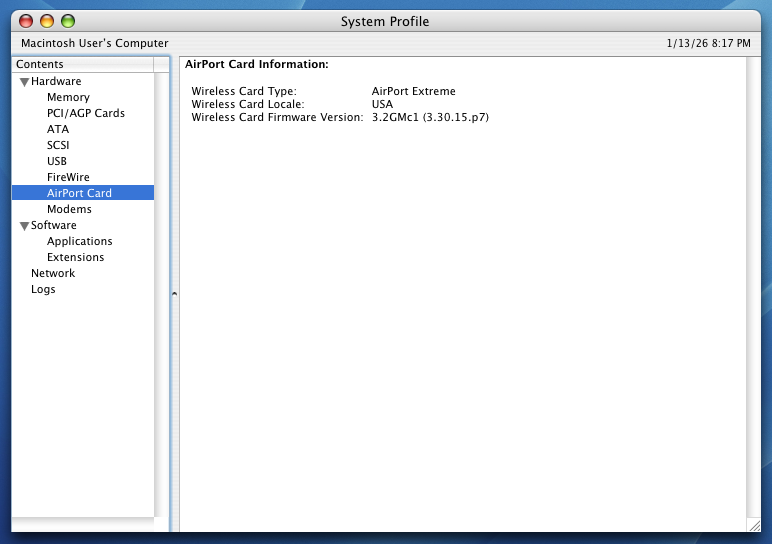This screenshot has height=544, width=772.
Task: Click the 'AirPort Extreme' card type value
Action: [x=414, y=91]
